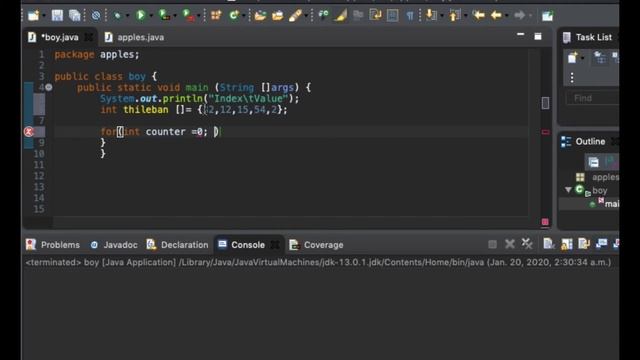Select the Outline panel tab
640x360 pixels.
click(584, 142)
